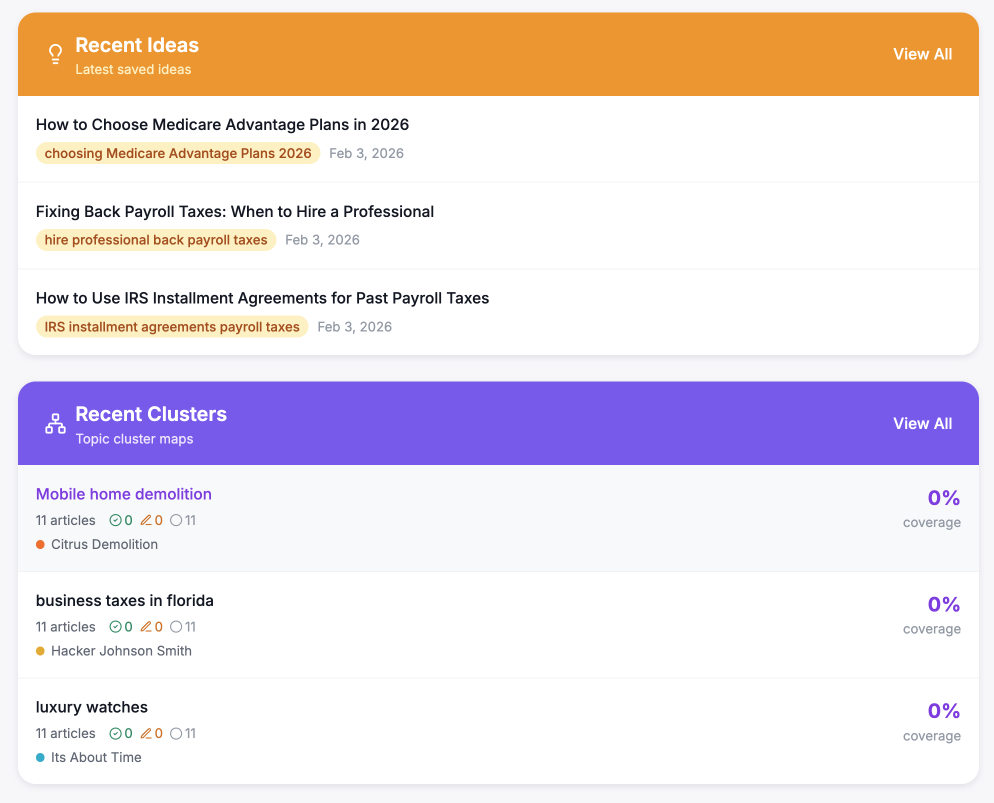
Task: Select the Medicare Advantage Plans idea
Action: click(222, 124)
